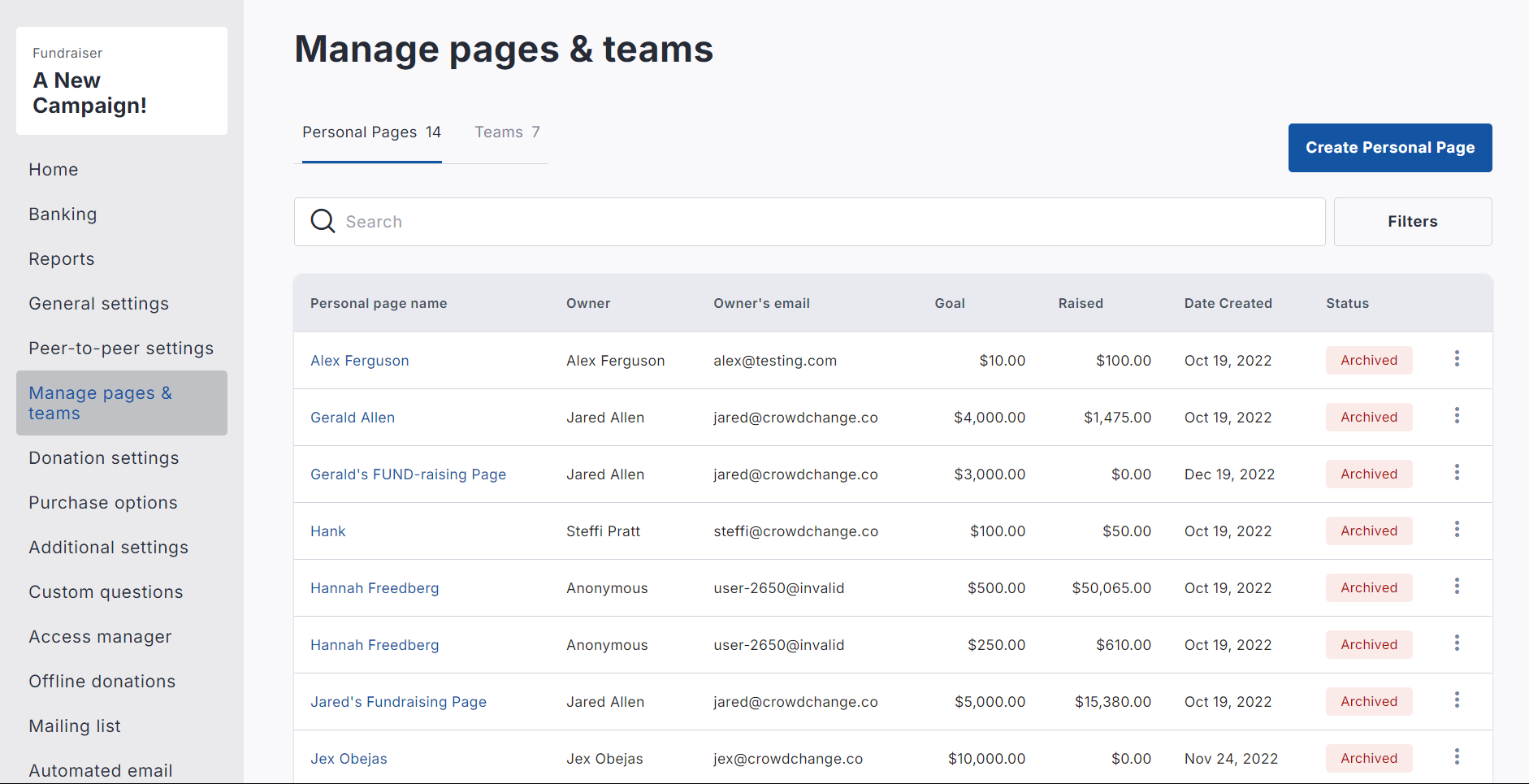Select the Personal Pages tab
The height and width of the screenshot is (784, 1529).
(x=371, y=132)
